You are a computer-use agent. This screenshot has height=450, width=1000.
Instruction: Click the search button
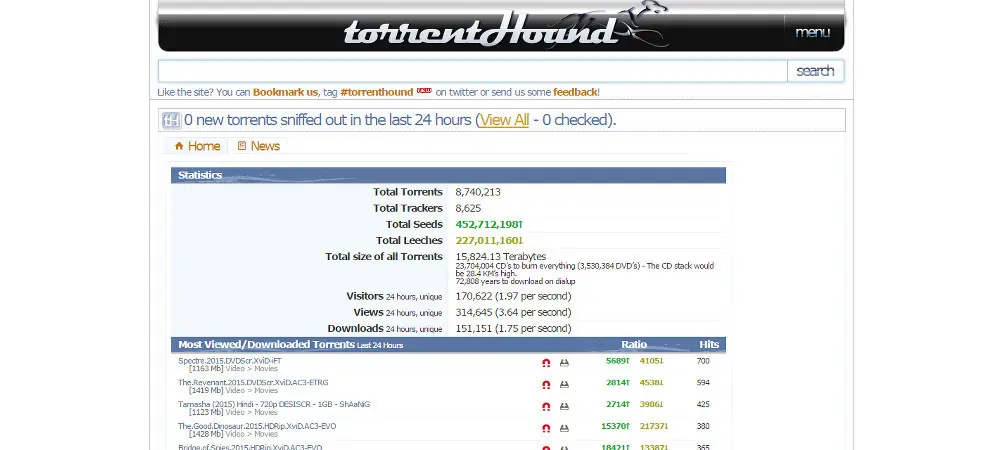(x=815, y=71)
